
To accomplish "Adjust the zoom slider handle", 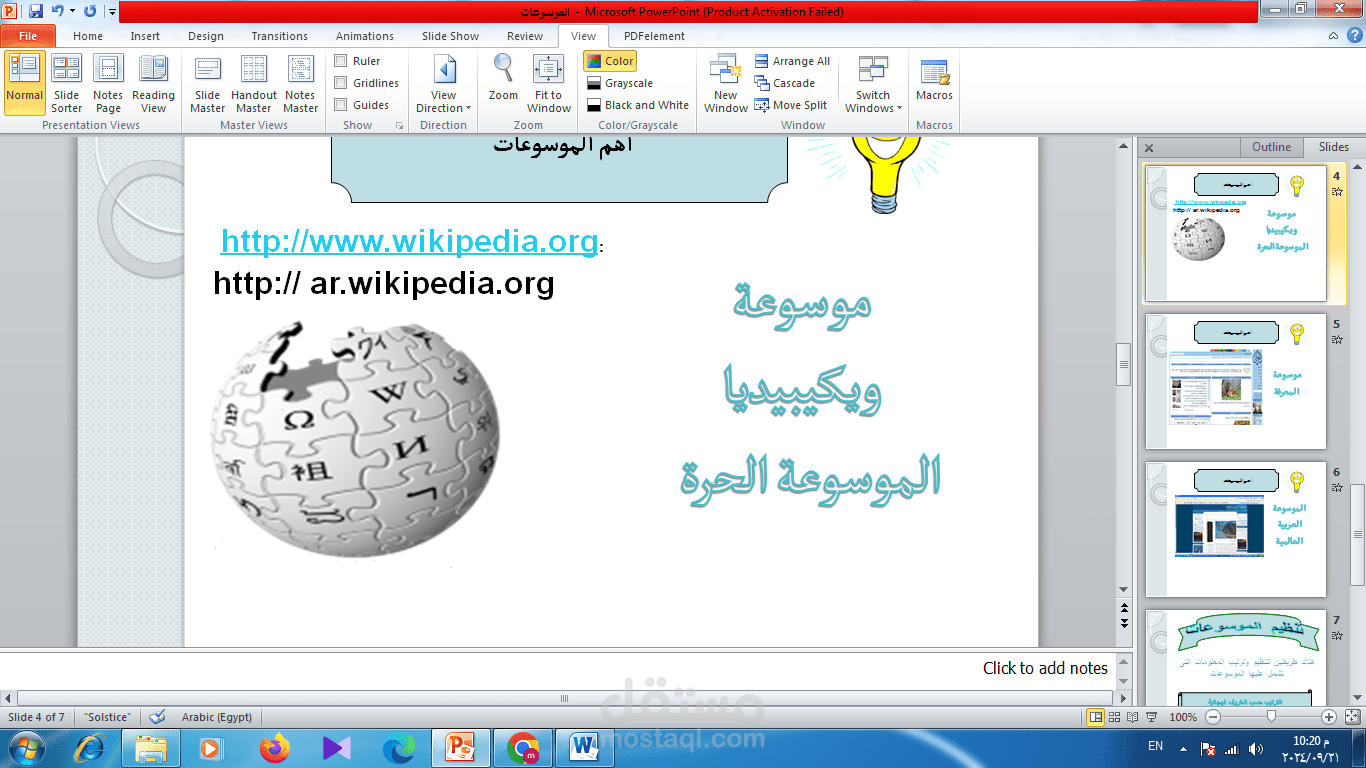I will pyautogui.click(x=1271, y=717).
